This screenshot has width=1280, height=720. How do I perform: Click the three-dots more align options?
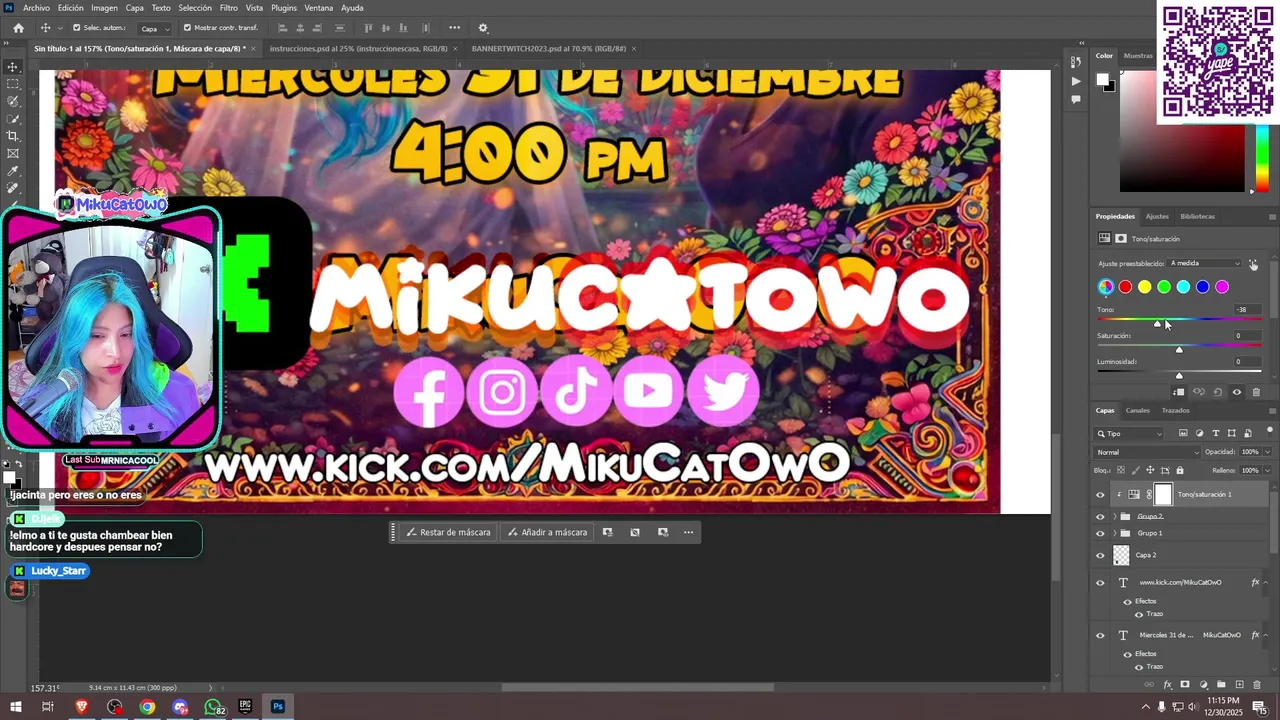tap(455, 28)
